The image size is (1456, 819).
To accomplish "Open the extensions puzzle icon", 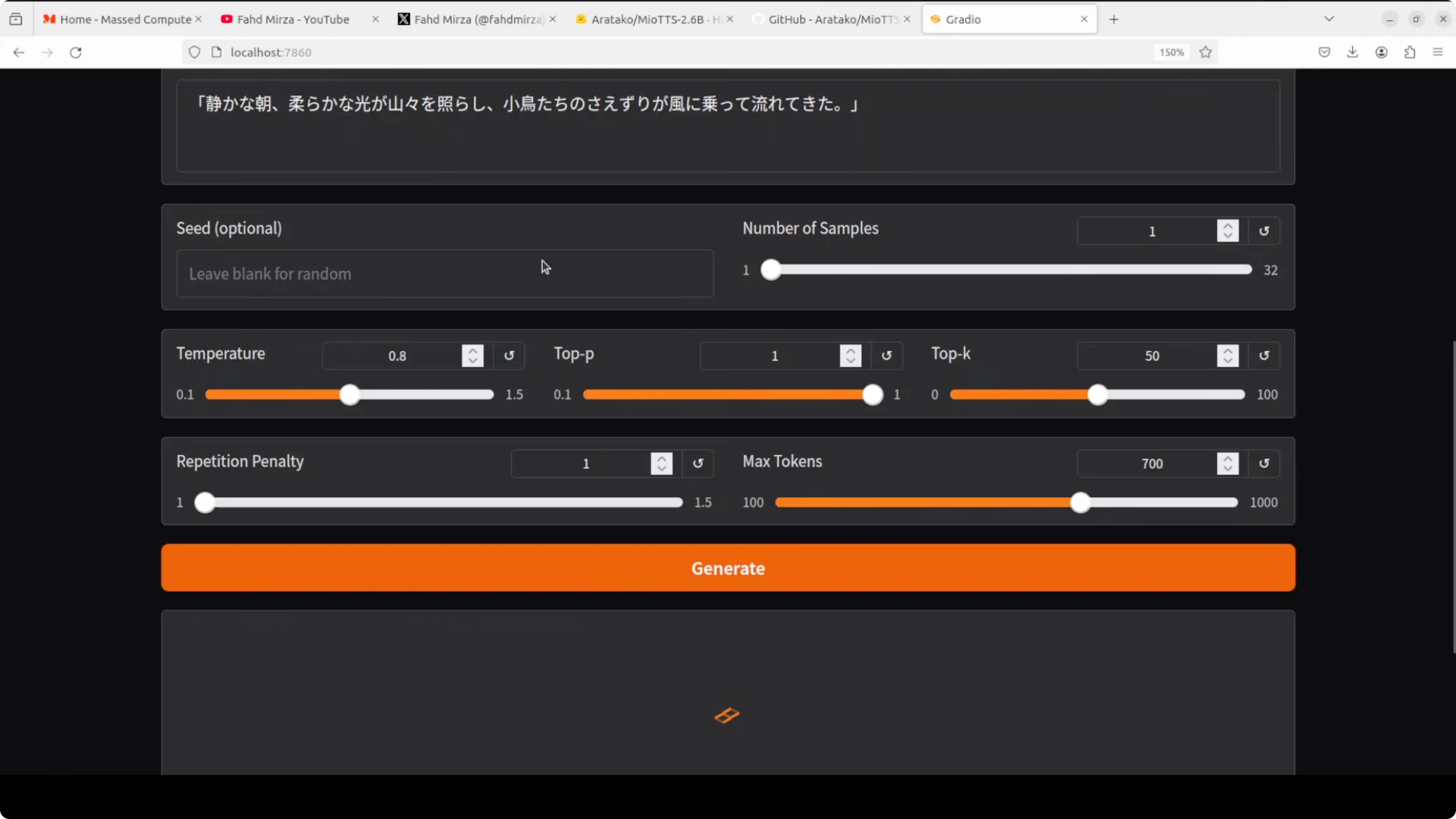I will [1410, 53].
